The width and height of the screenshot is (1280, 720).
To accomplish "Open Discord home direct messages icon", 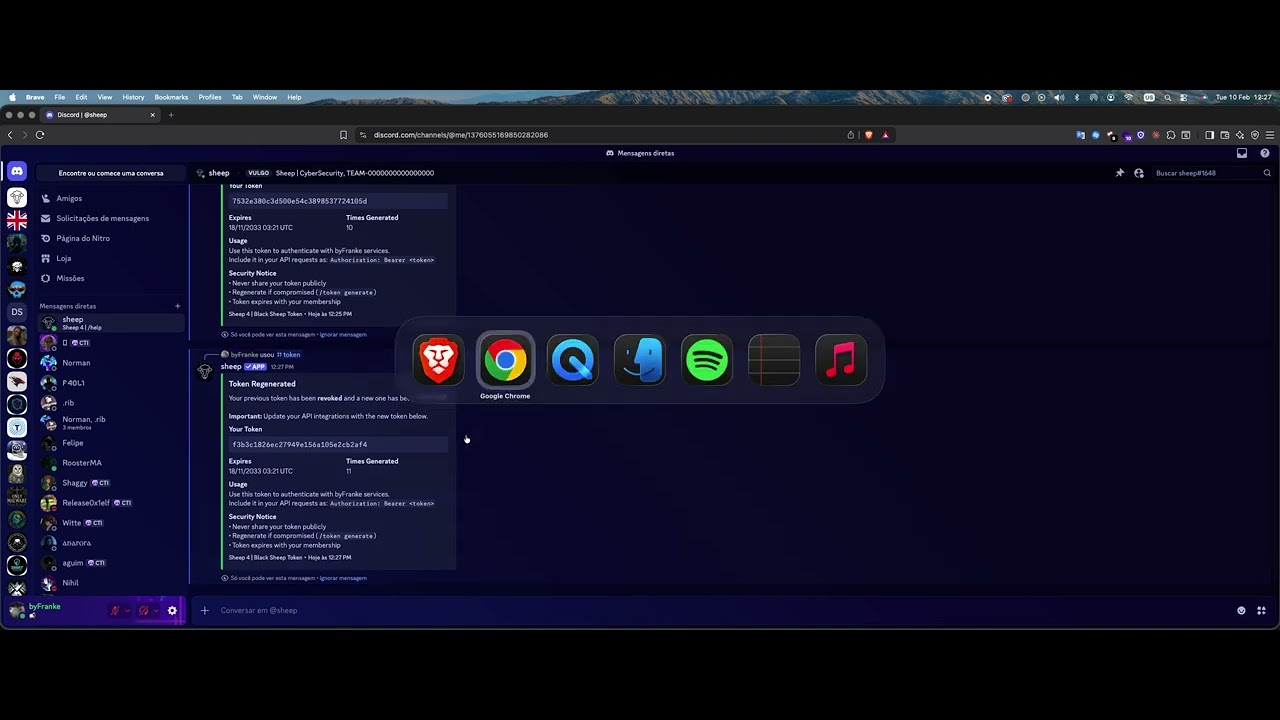I will point(17,172).
